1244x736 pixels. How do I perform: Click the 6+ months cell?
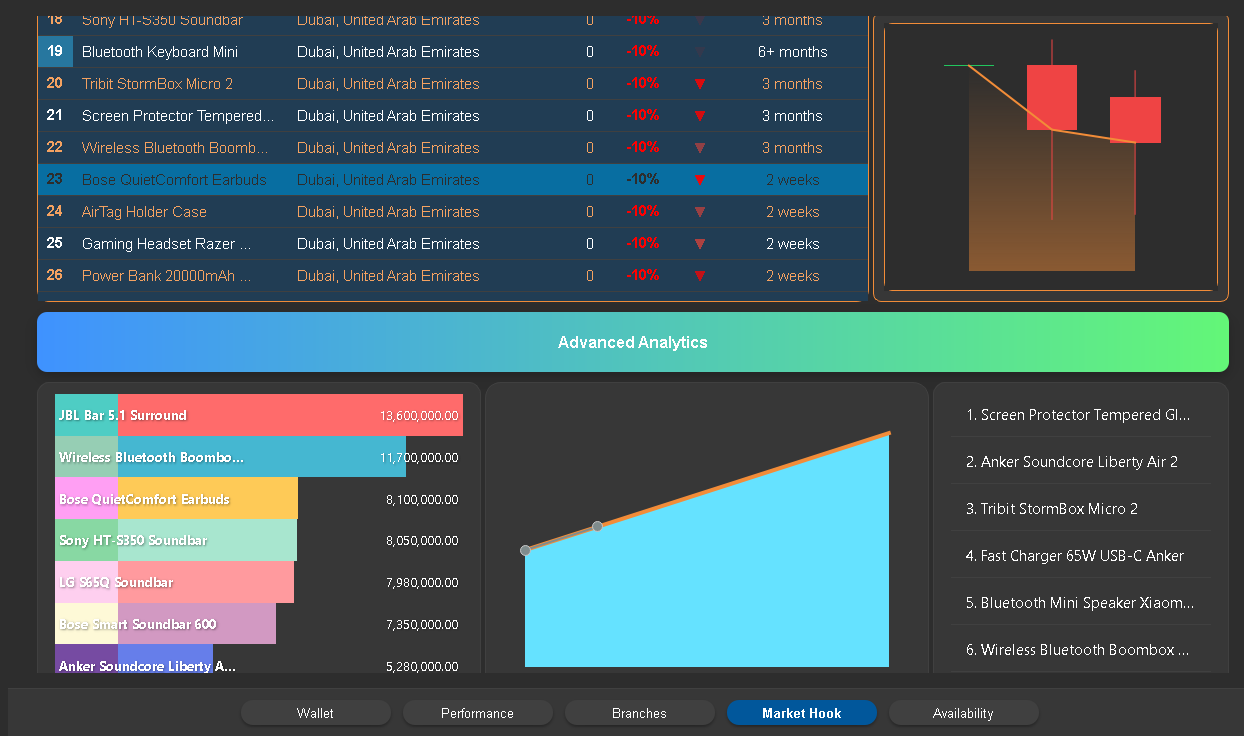pos(793,52)
